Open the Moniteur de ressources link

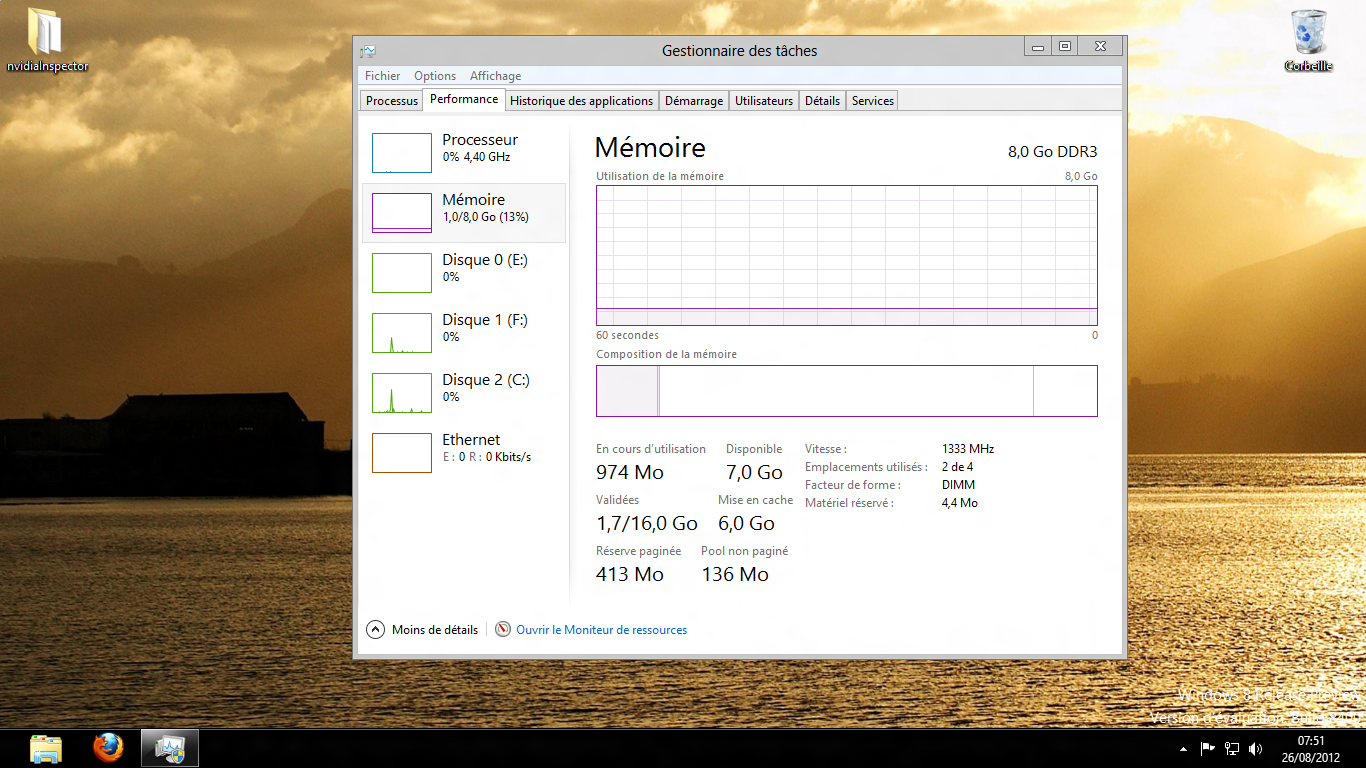point(601,630)
